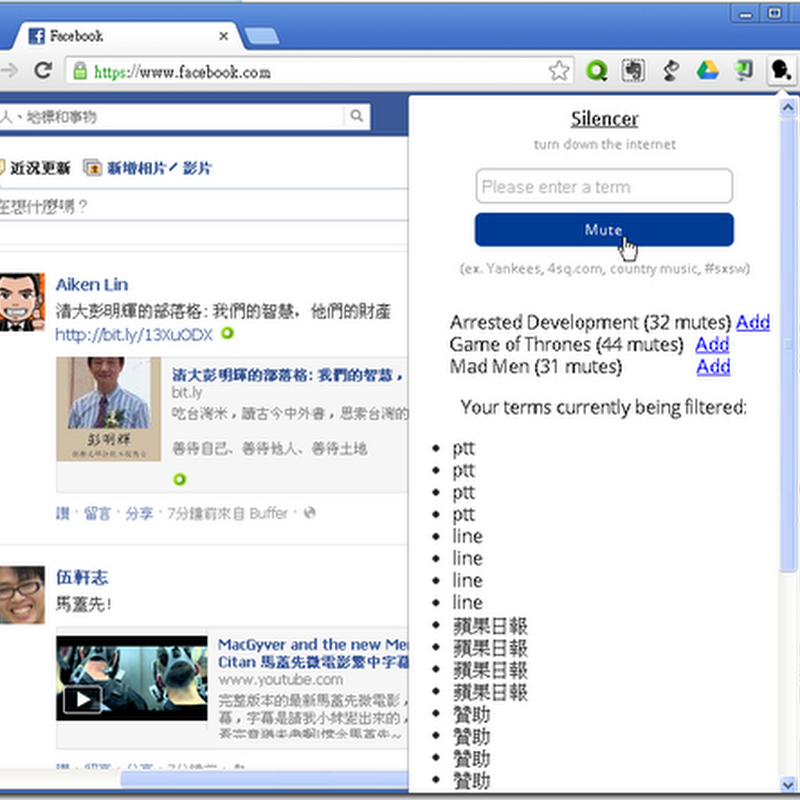800x800 pixels.
Task: Click the green circle icon after bit.ly link
Action: click(228, 334)
